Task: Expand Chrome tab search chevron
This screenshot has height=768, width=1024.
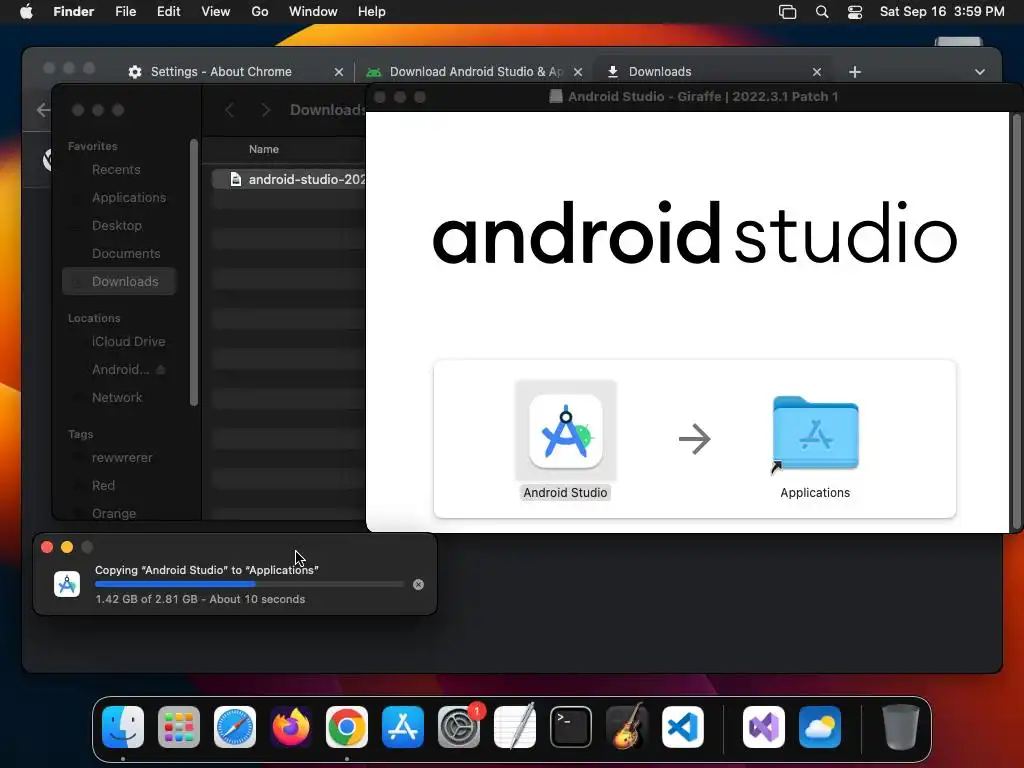Action: pos(980,72)
